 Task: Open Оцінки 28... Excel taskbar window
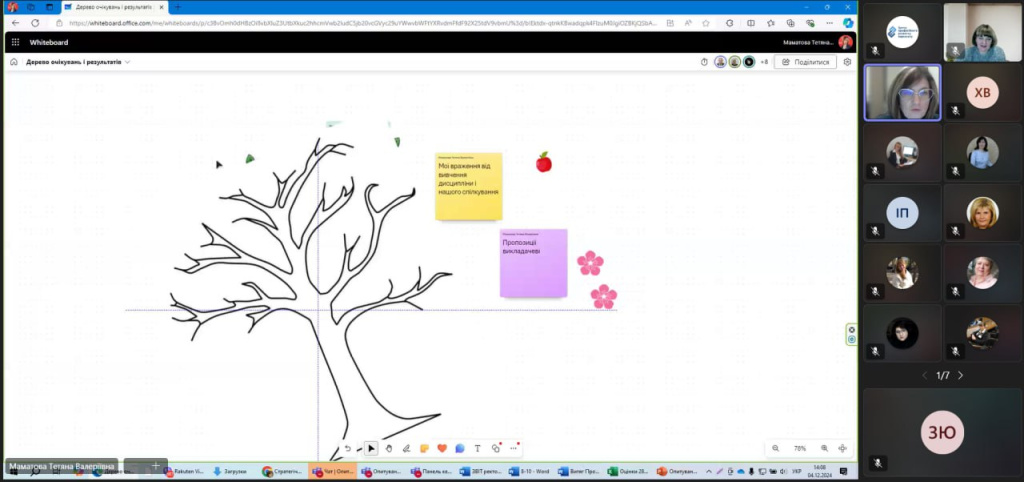(628, 471)
